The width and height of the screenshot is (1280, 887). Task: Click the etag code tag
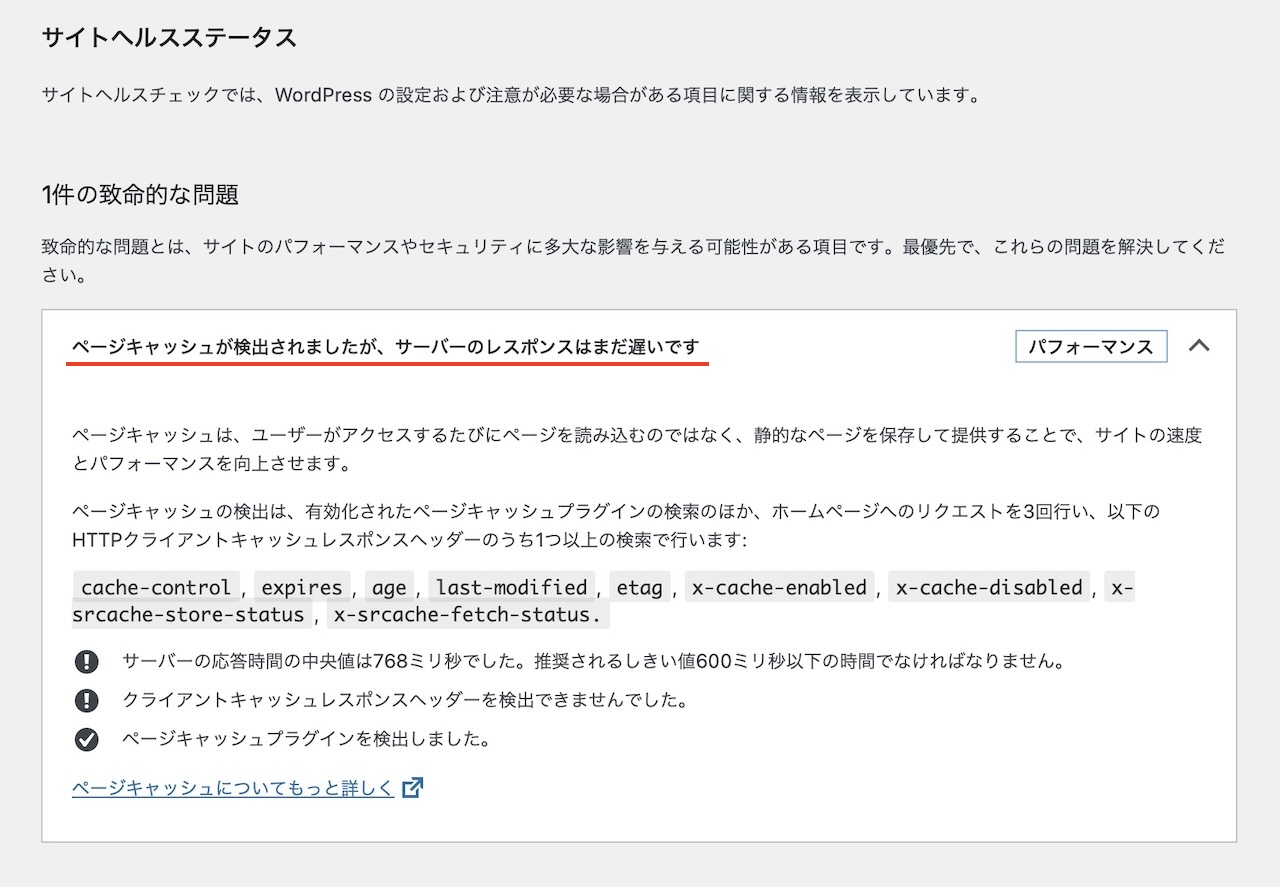pyautogui.click(x=639, y=587)
